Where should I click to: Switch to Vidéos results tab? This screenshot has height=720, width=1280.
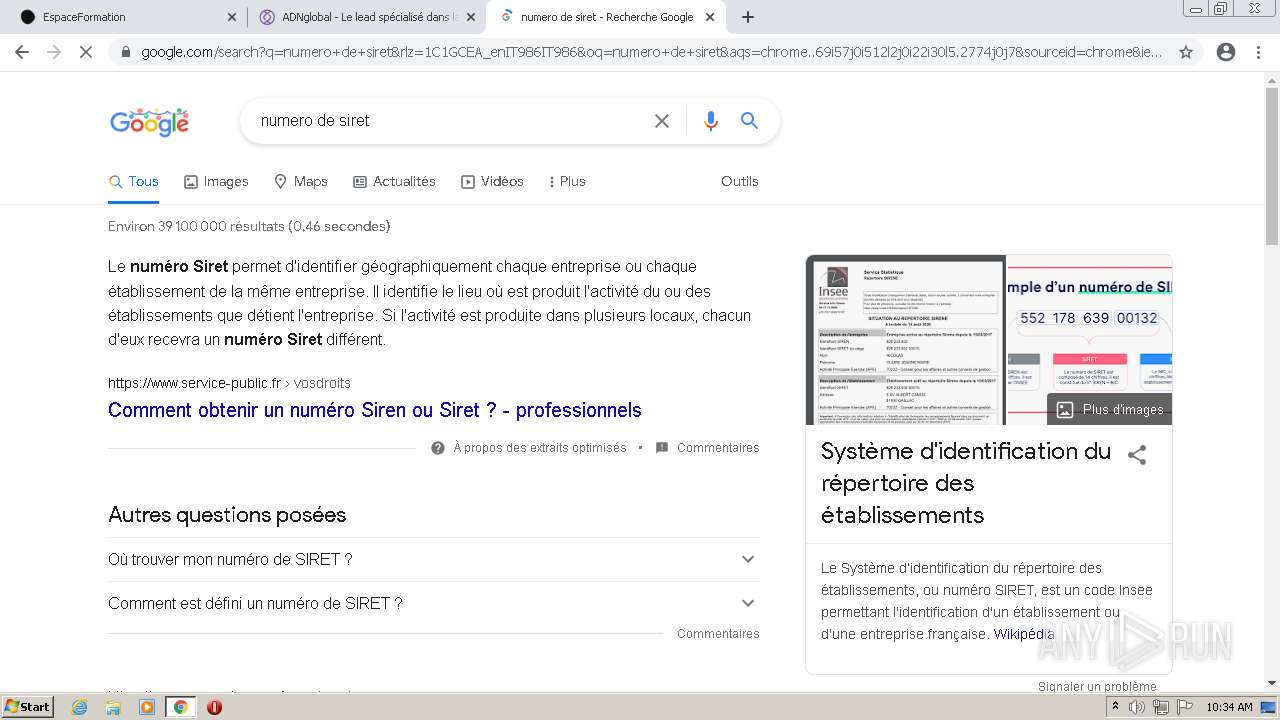[492, 181]
